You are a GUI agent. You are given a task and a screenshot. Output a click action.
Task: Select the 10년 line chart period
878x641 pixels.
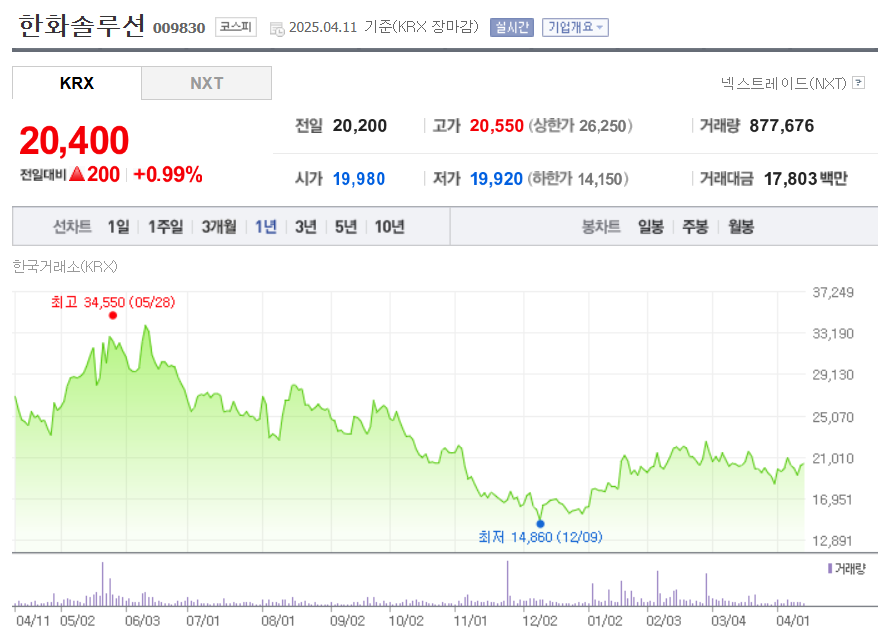tap(389, 227)
